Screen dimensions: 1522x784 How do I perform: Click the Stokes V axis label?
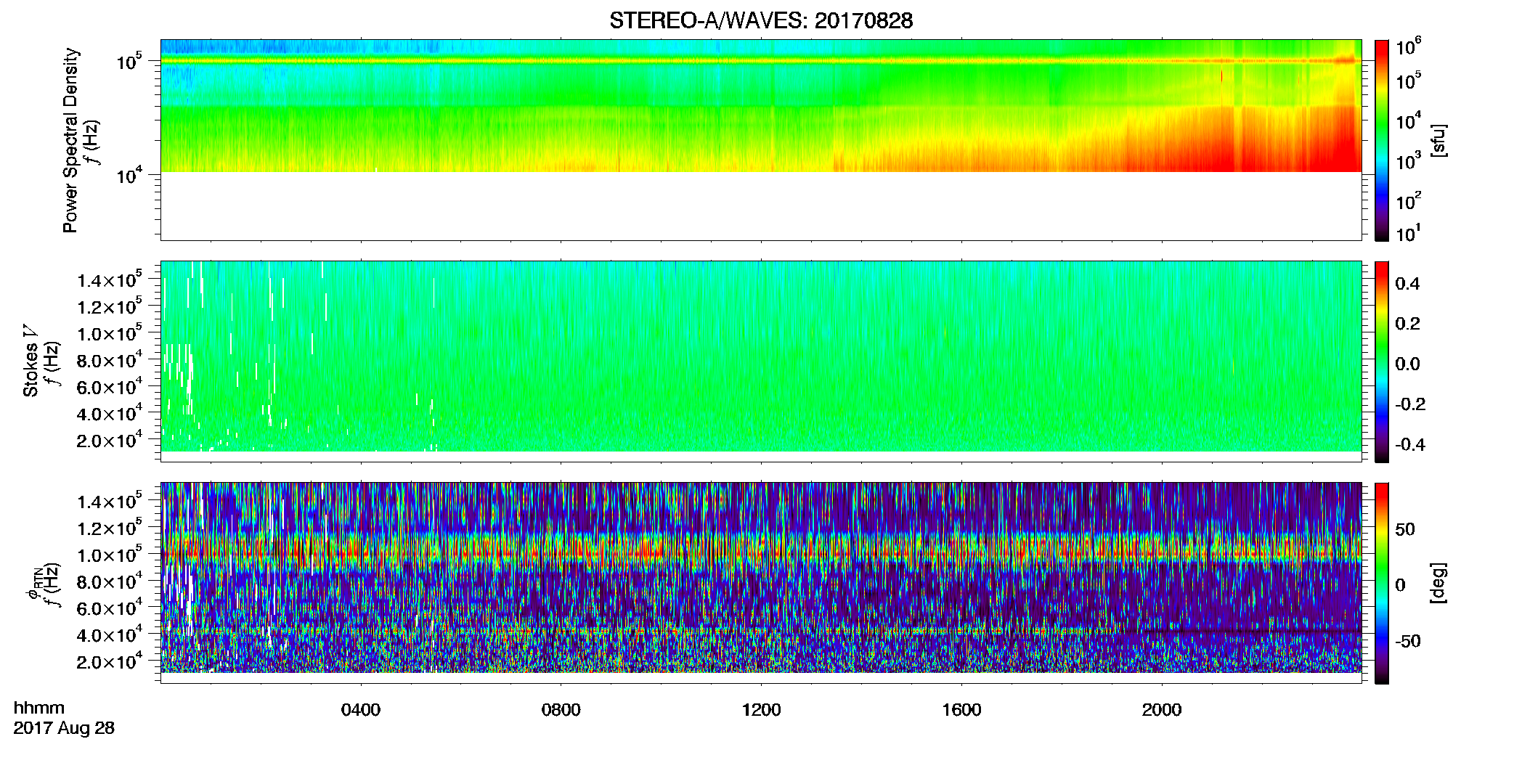point(31,361)
